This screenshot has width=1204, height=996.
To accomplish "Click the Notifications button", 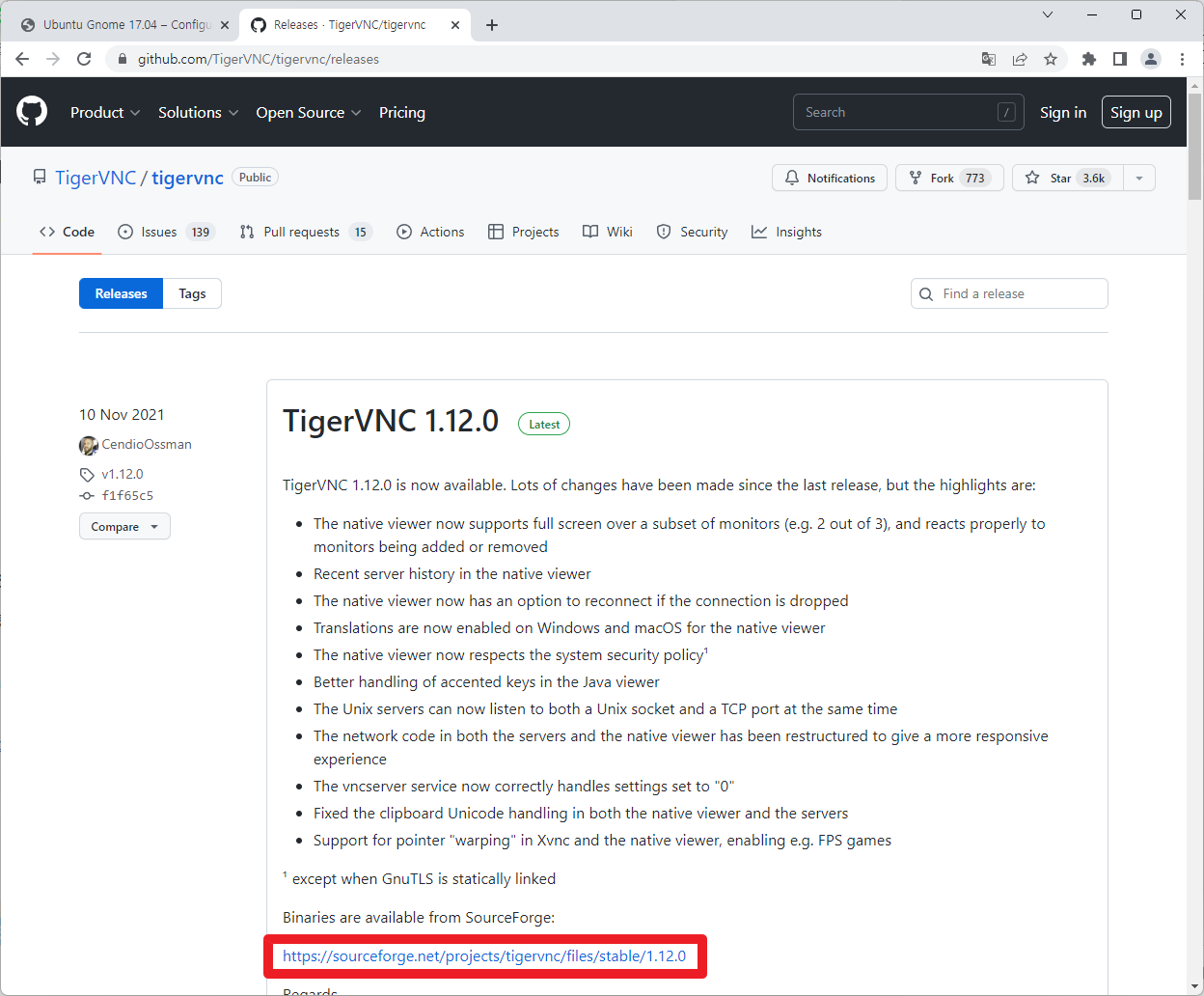I will point(830,178).
